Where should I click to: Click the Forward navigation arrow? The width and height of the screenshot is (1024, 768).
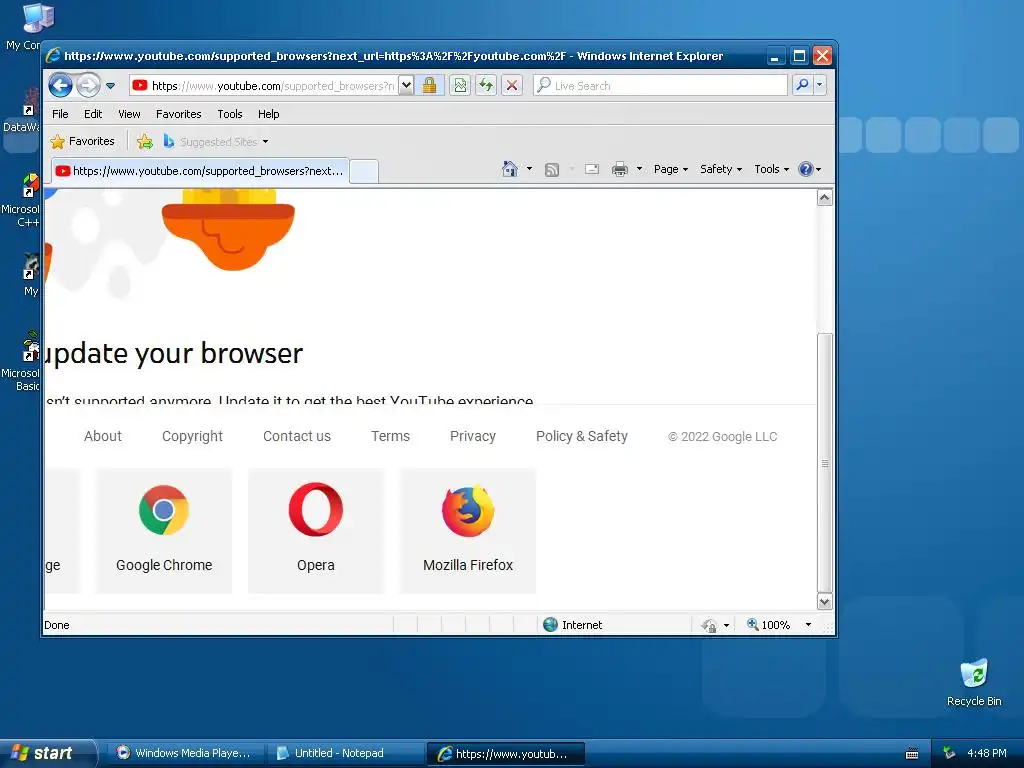(88, 85)
